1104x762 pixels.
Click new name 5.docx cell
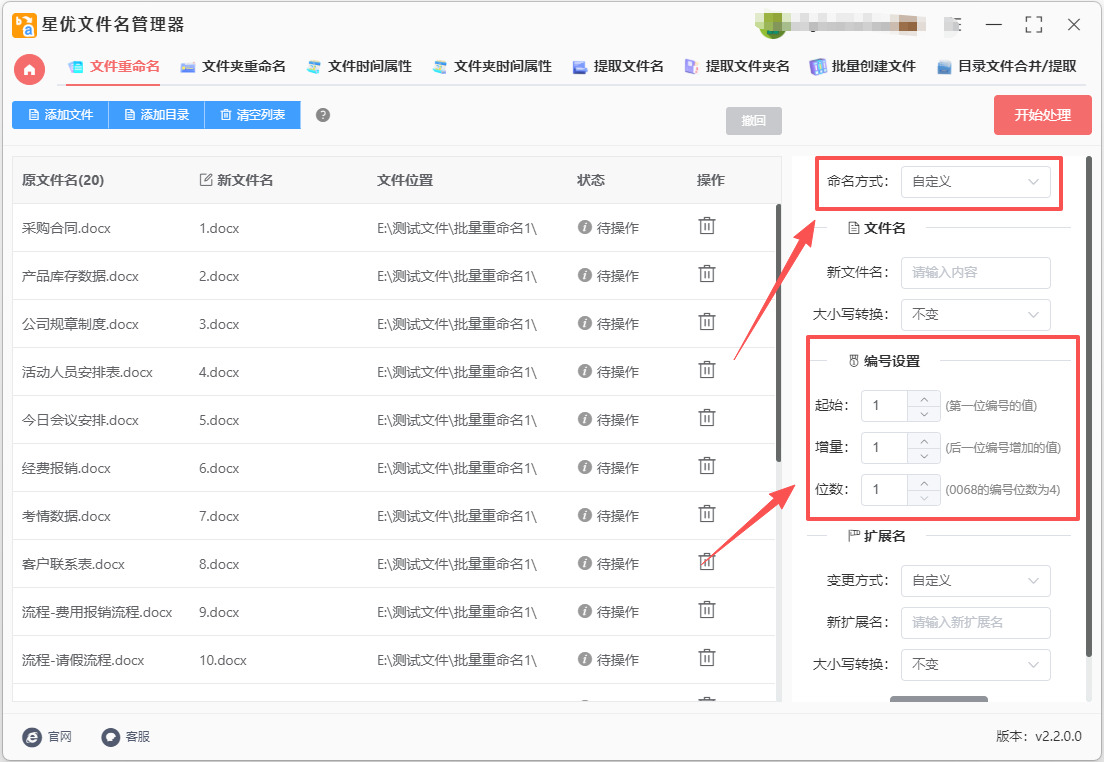point(219,420)
